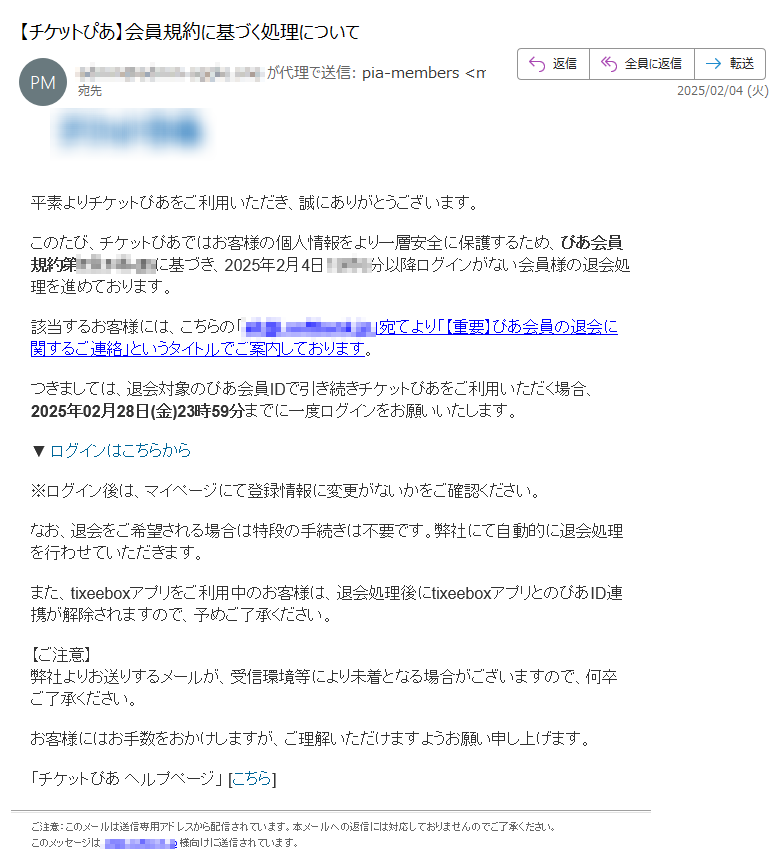Click the 全員に返信 double-arrow icon

click(x=609, y=64)
